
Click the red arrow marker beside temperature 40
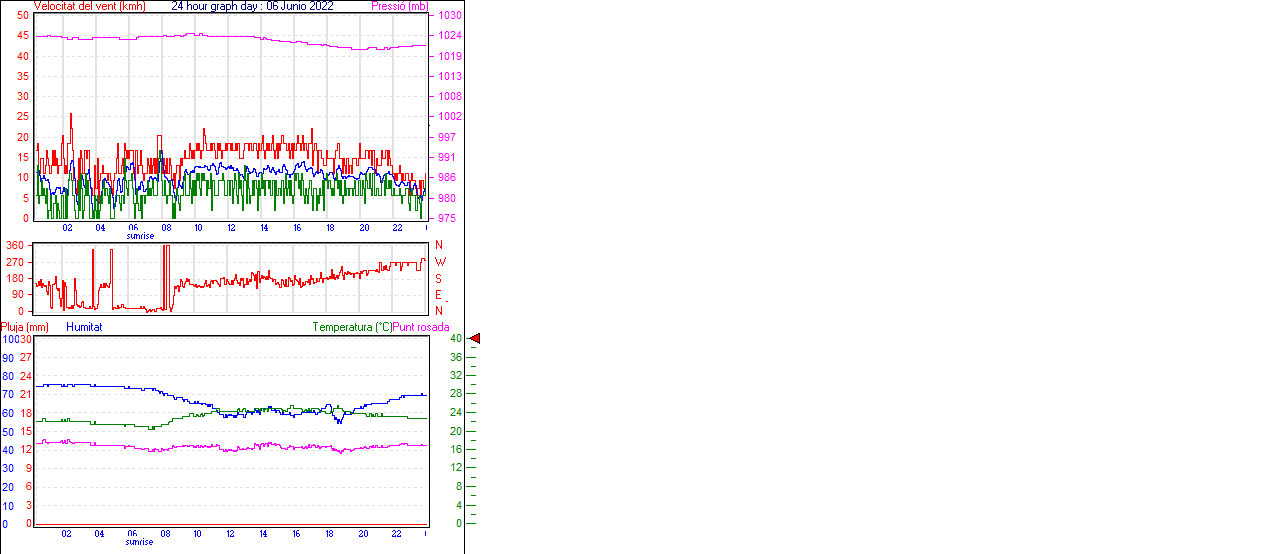(475, 339)
